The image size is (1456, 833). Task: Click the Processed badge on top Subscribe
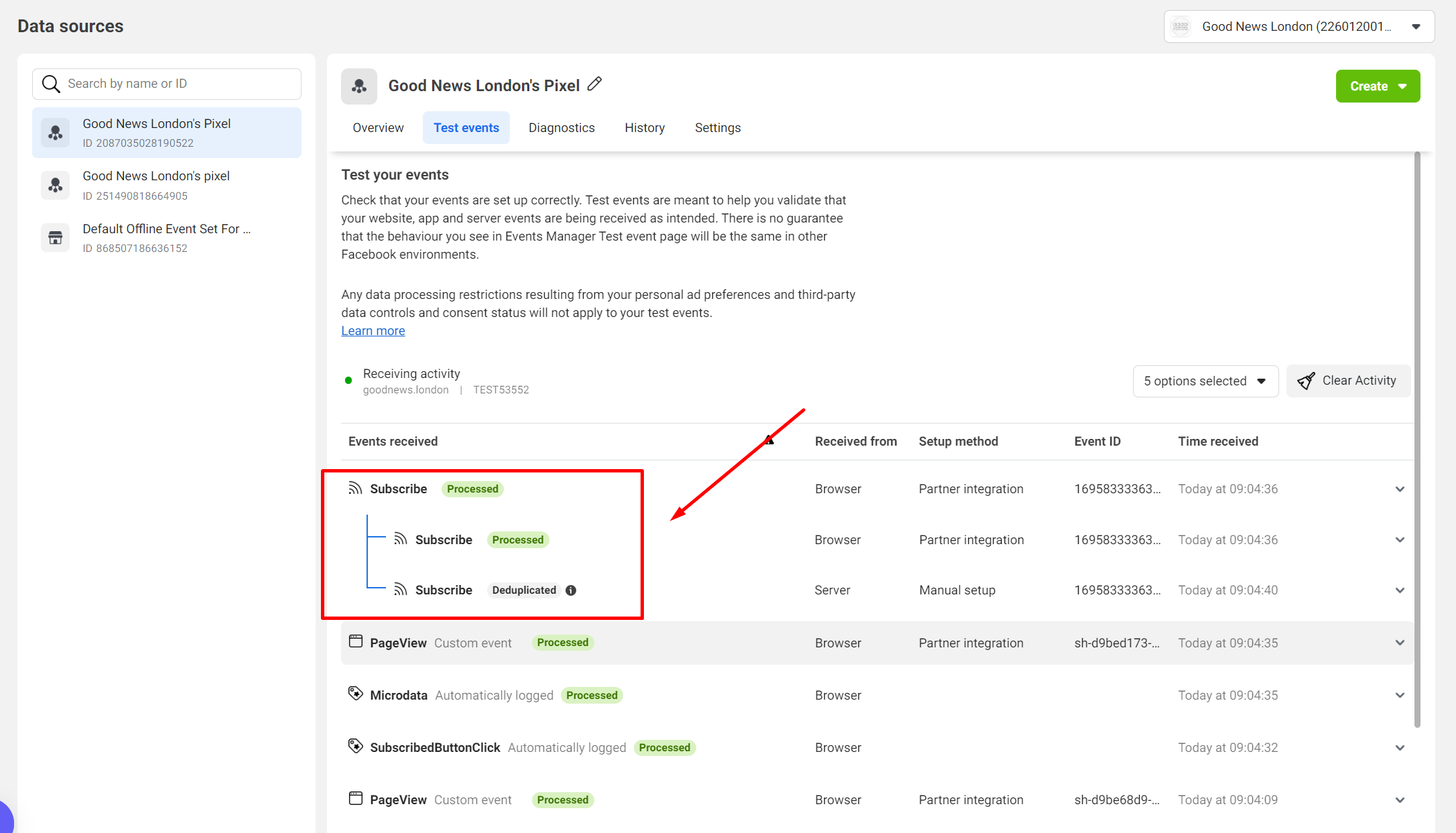(x=472, y=489)
